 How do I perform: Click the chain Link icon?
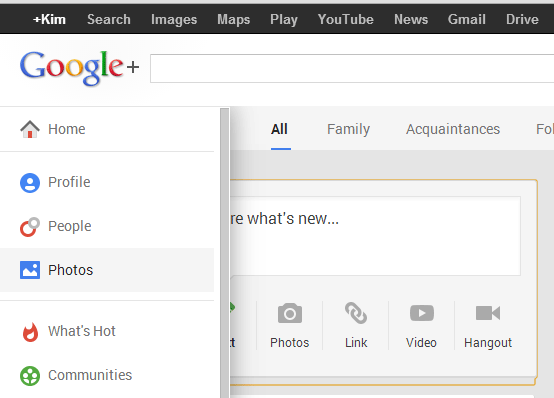pyautogui.click(x=356, y=313)
